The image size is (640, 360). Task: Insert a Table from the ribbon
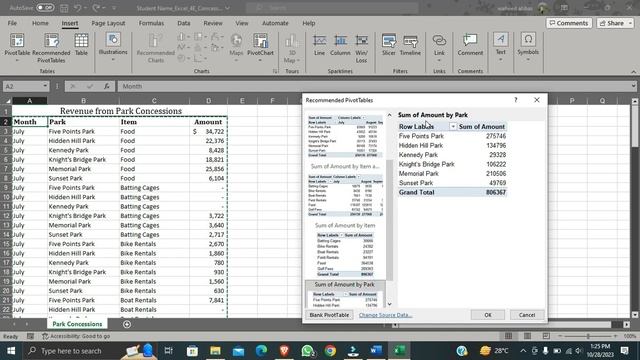click(x=81, y=45)
